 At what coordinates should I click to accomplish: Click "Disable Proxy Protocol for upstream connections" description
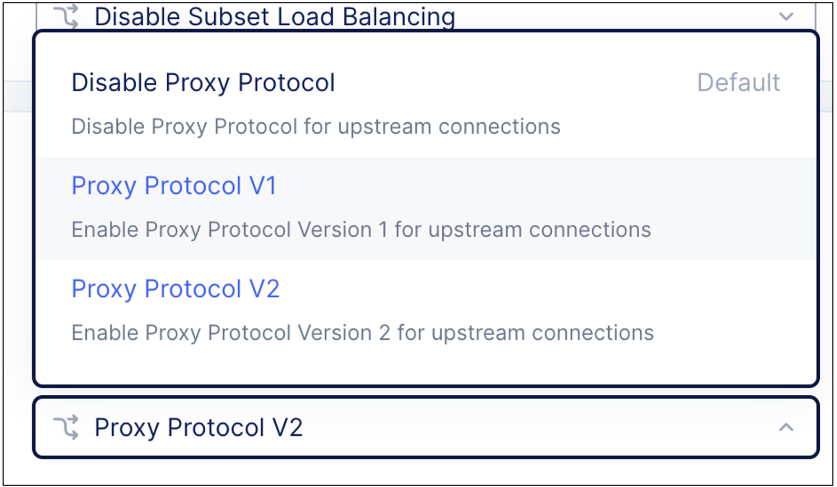[315, 127]
